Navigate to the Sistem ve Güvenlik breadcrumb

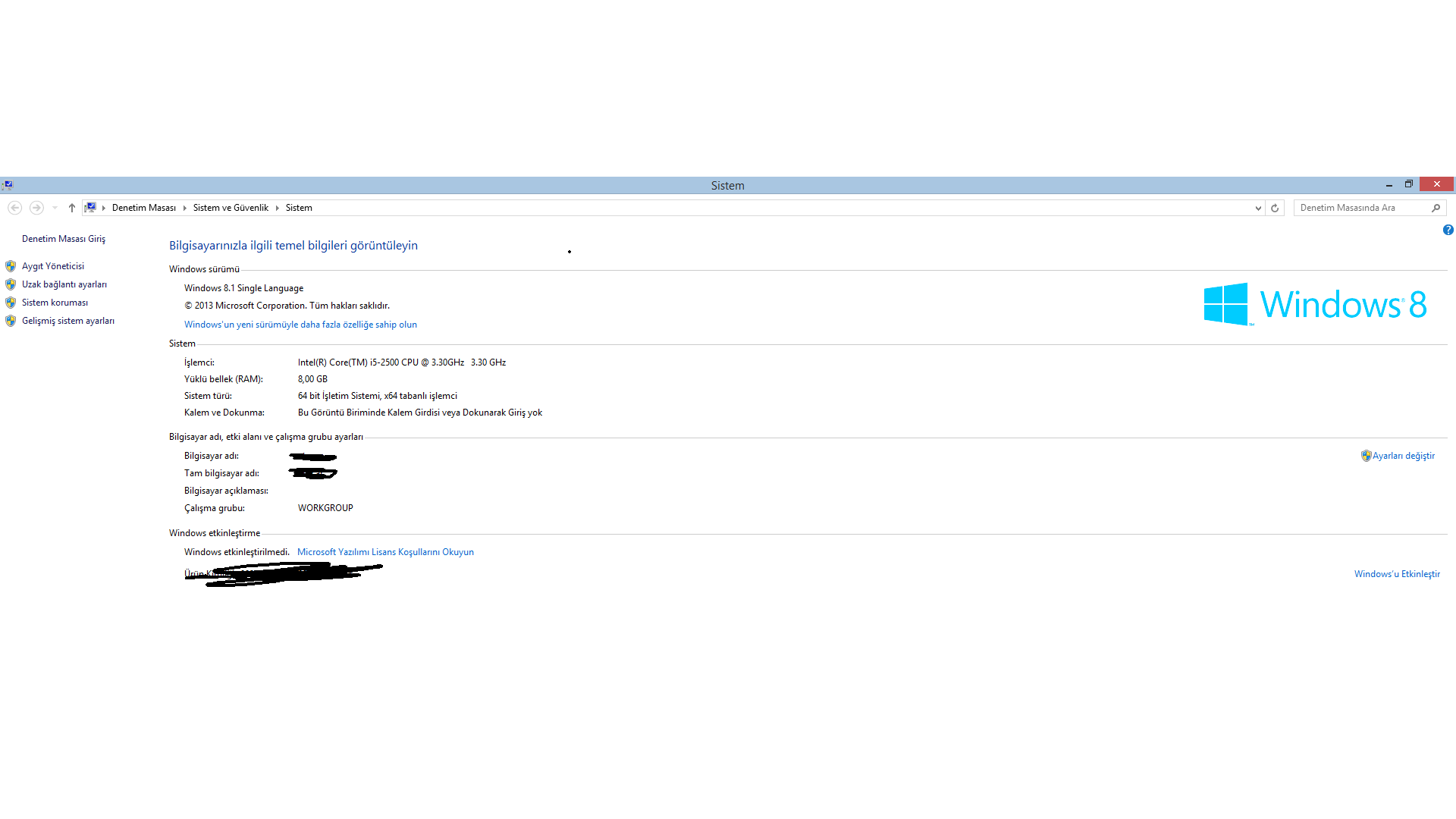pyautogui.click(x=231, y=208)
